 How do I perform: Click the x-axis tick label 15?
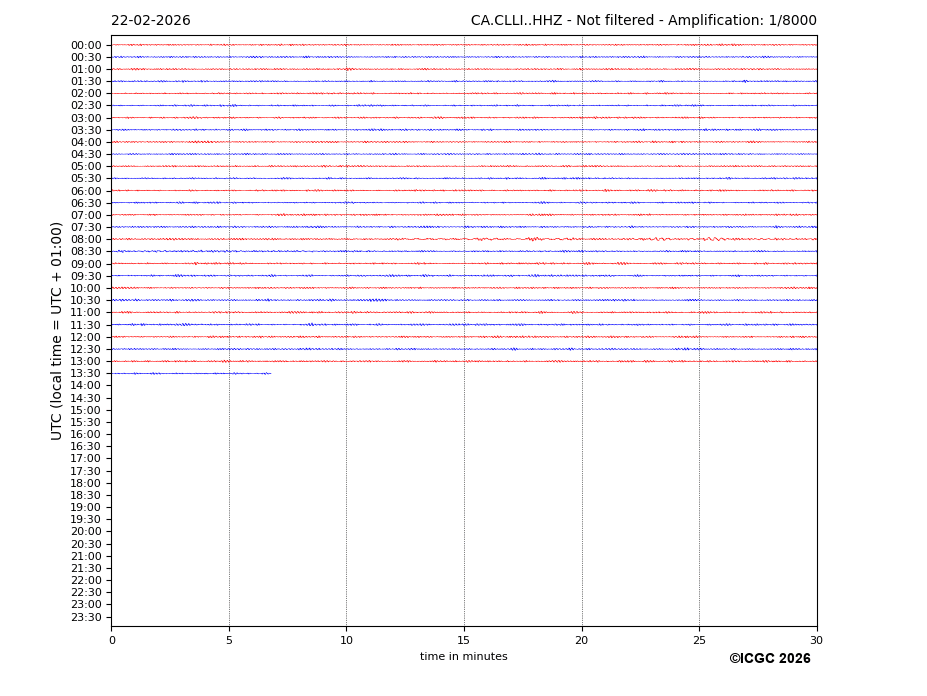pyautogui.click(x=464, y=640)
